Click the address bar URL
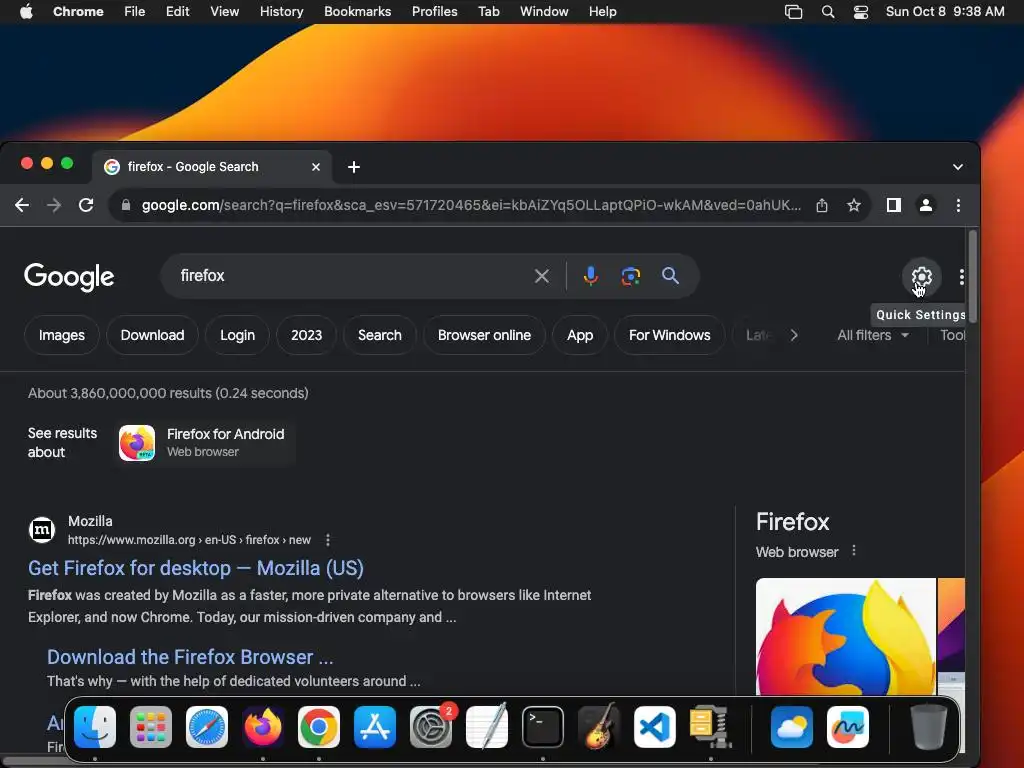This screenshot has height=768, width=1024. pos(471,205)
